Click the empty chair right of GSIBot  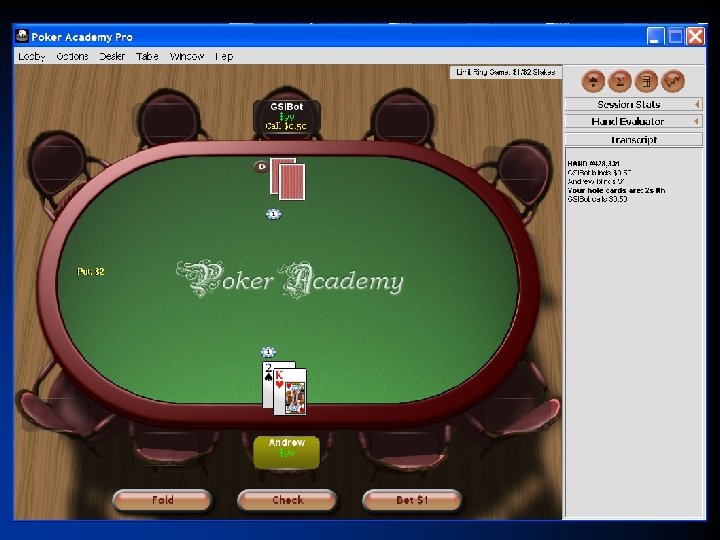(x=403, y=118)
